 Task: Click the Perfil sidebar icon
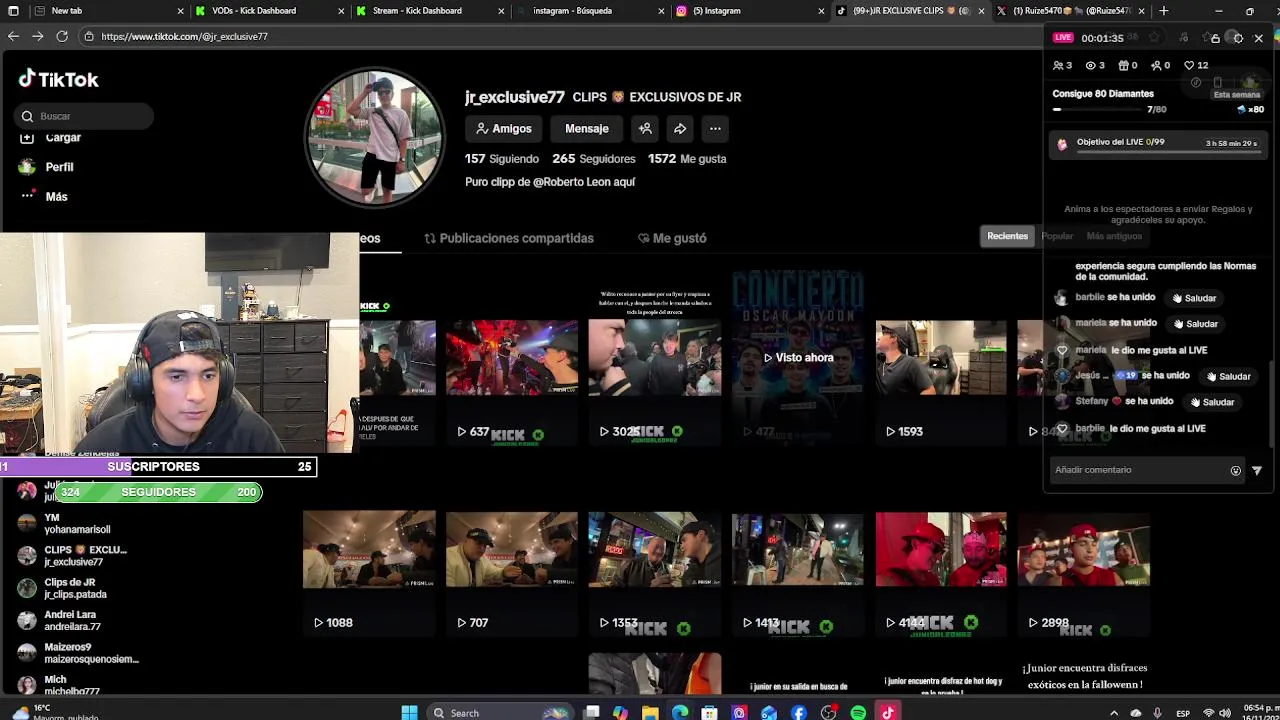click(27, 167)
